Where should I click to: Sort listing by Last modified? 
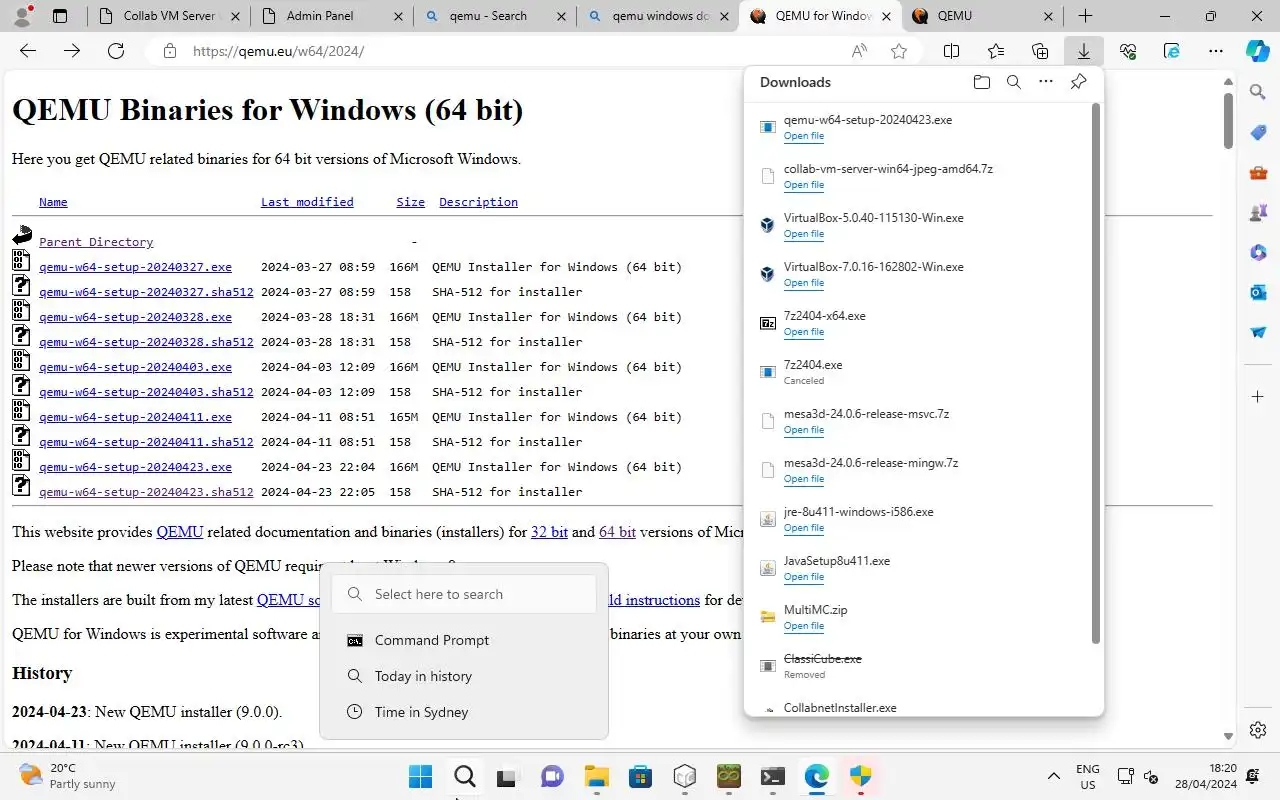click(x=307, y=202)
